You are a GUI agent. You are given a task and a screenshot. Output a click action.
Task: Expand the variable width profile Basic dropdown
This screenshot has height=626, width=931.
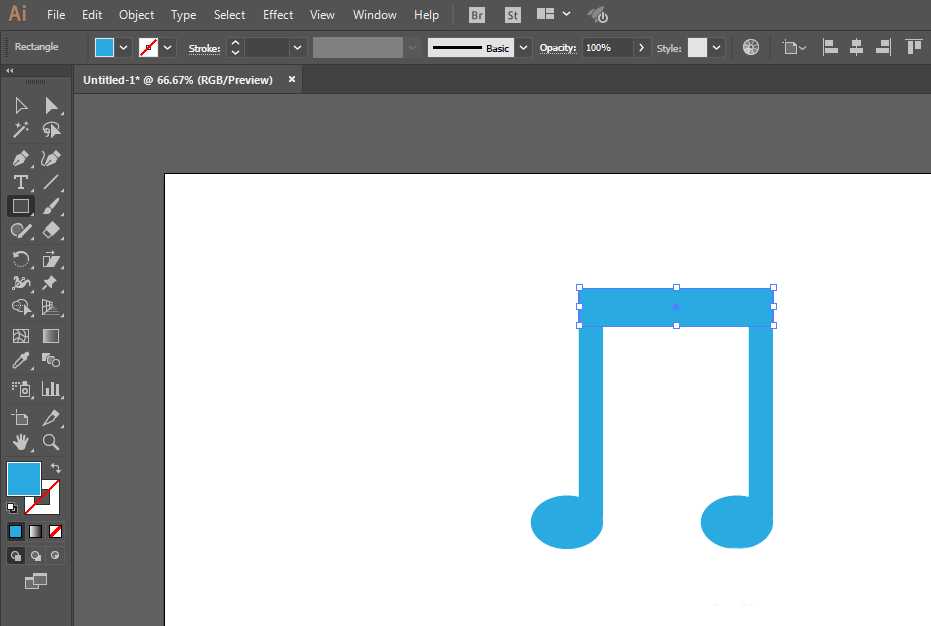525,47
